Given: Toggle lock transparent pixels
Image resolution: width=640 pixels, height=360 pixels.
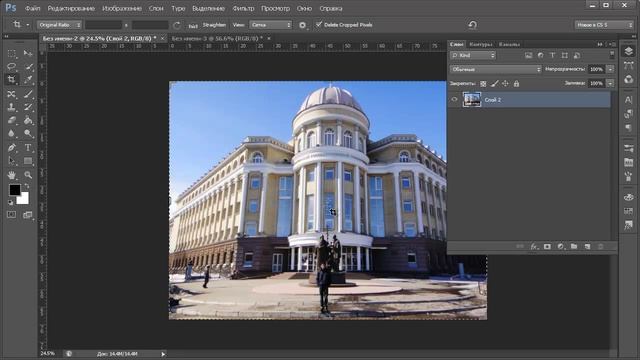Looking at the screenshot, I should (x=483, y=84).
